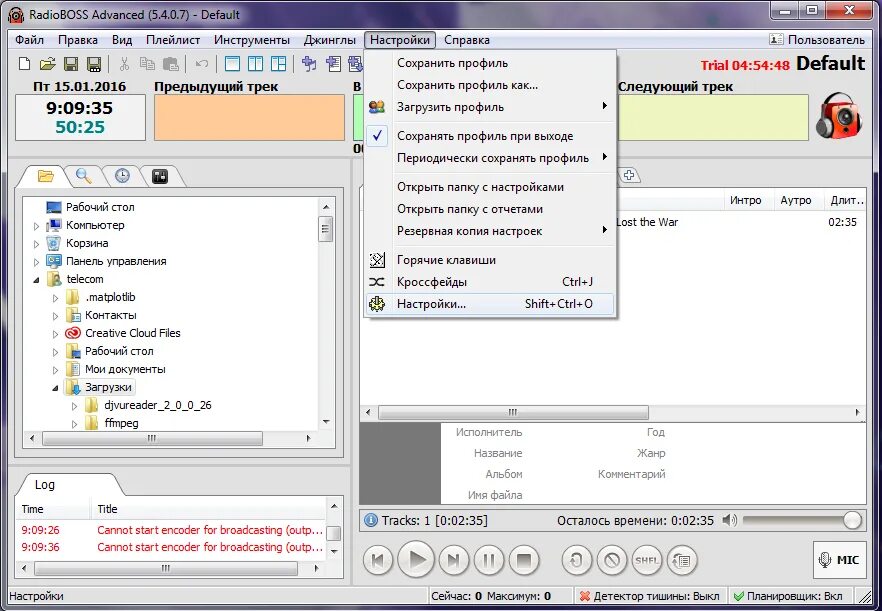Select the single-pane layout icon

tap(232, 64)
